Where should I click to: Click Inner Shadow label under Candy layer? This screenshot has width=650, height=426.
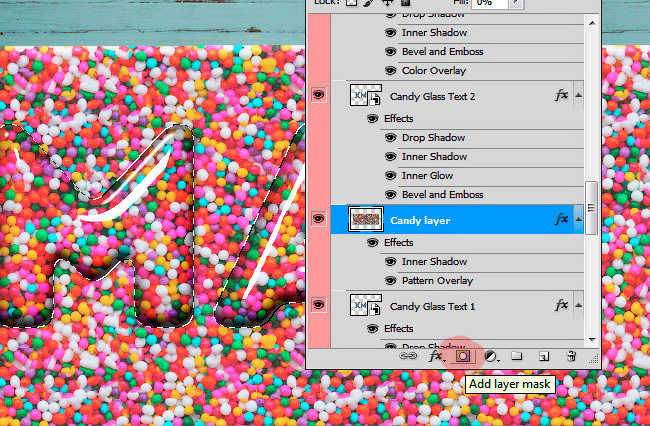[434, 262]
